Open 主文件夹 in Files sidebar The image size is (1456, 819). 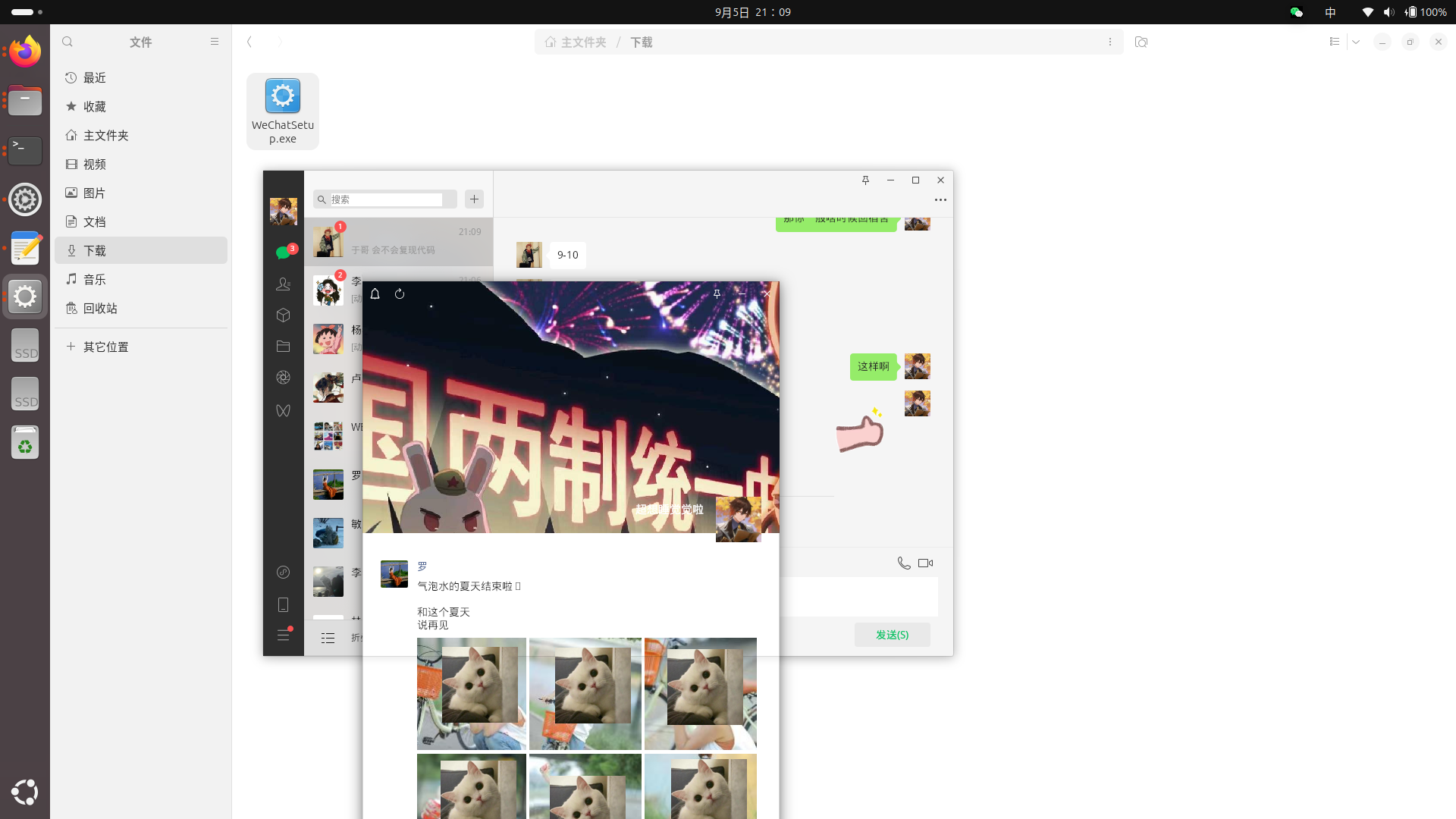(x=141, y=136)
